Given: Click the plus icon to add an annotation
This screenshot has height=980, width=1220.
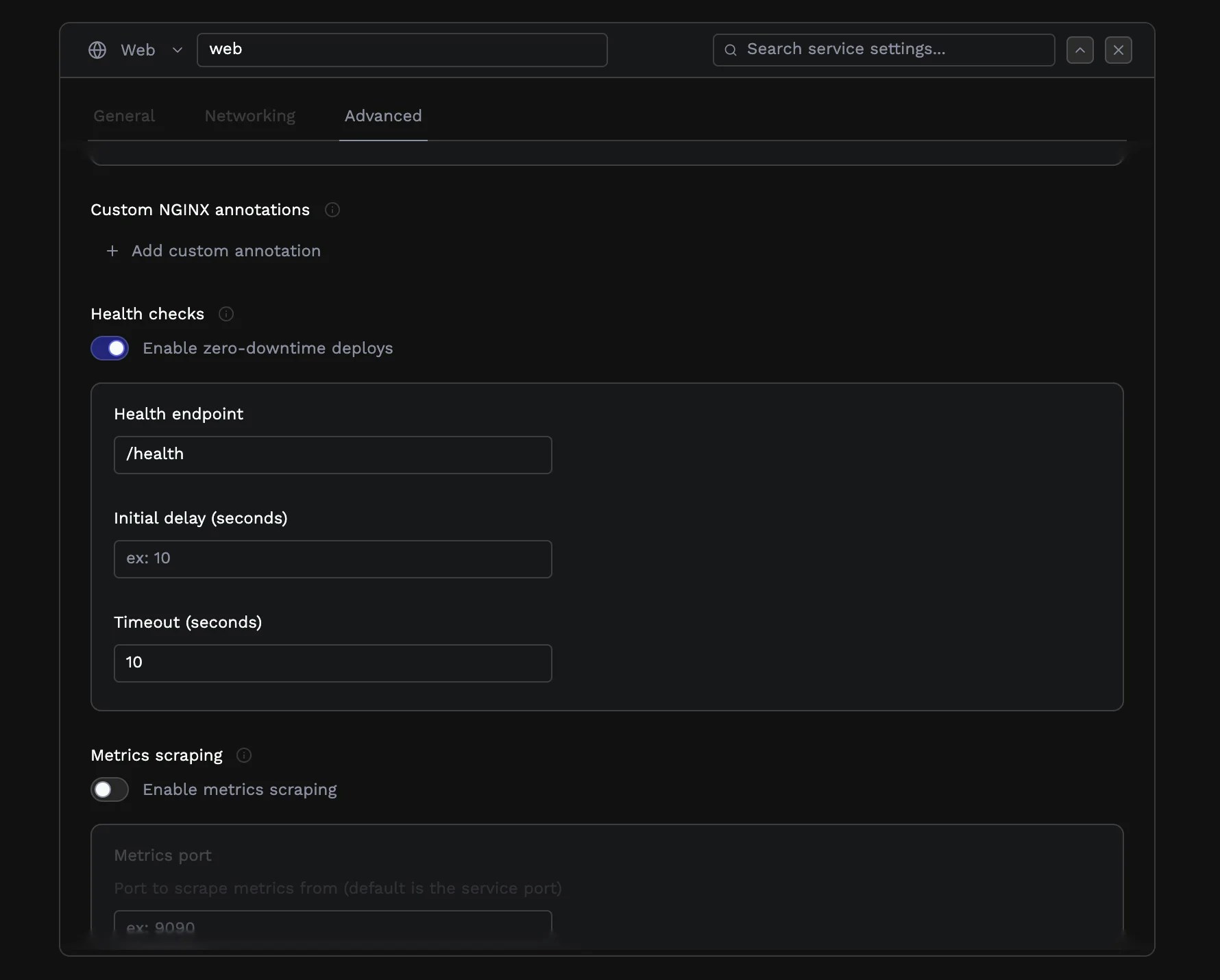Looking at the screenshot, I should coord(112,252).
